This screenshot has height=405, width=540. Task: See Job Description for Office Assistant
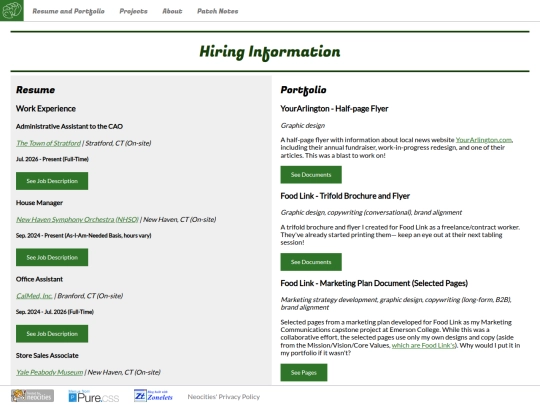52,334
